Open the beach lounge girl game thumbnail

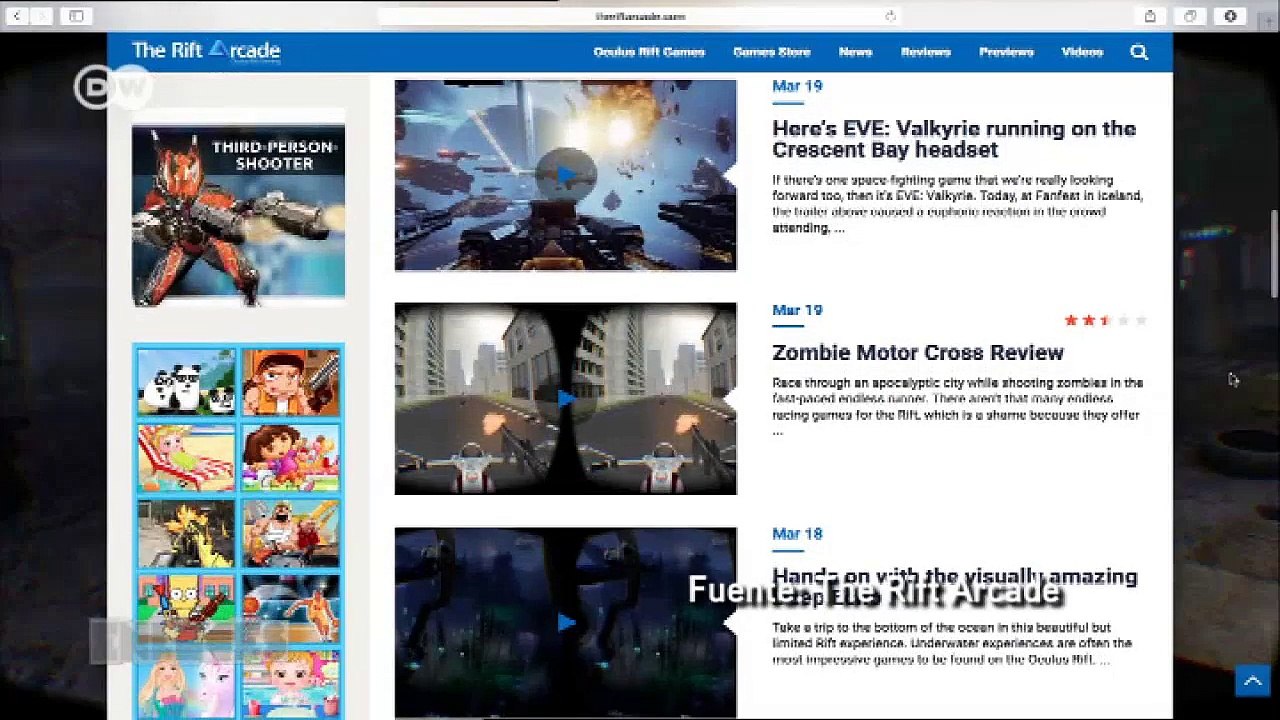187,457
